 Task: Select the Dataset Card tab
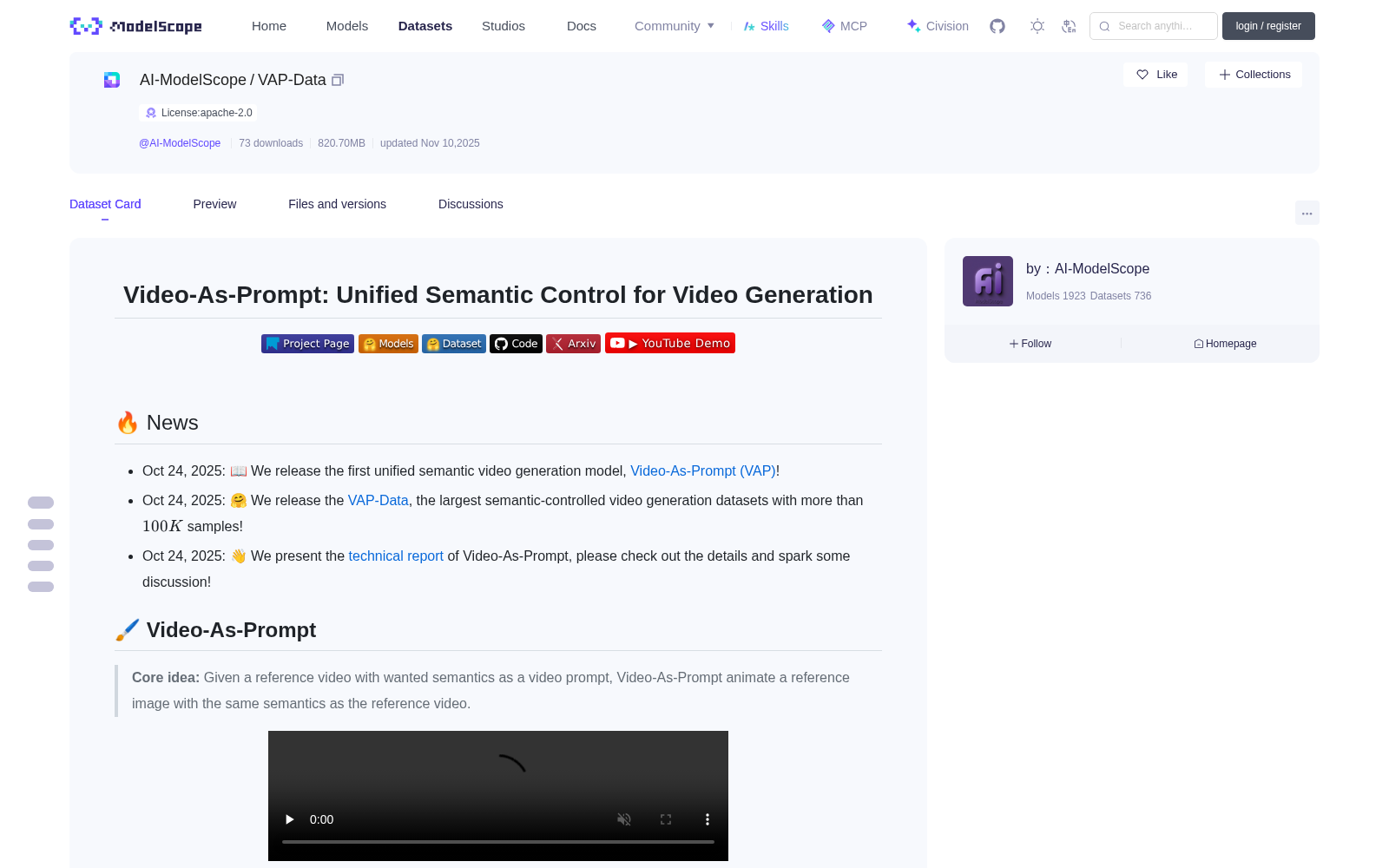tap(105, 204)
